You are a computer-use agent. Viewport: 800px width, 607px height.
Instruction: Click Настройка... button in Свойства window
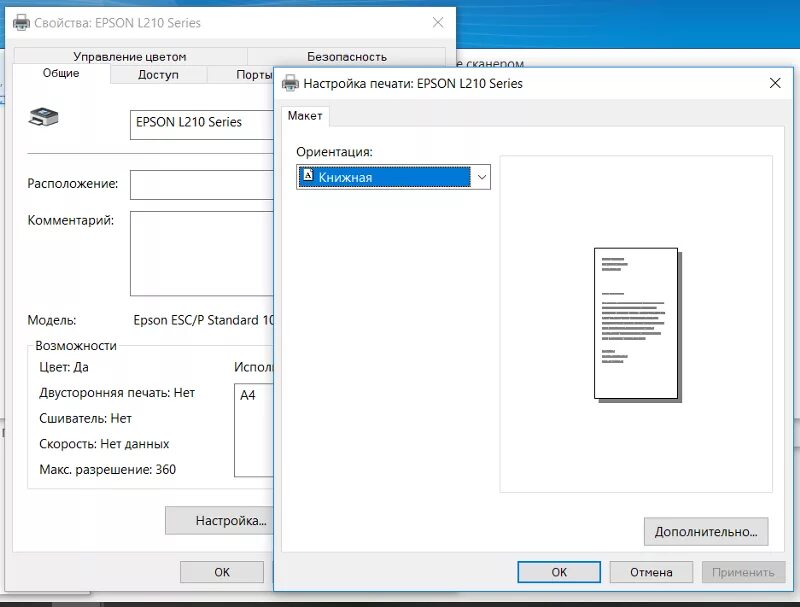(219, 520)
